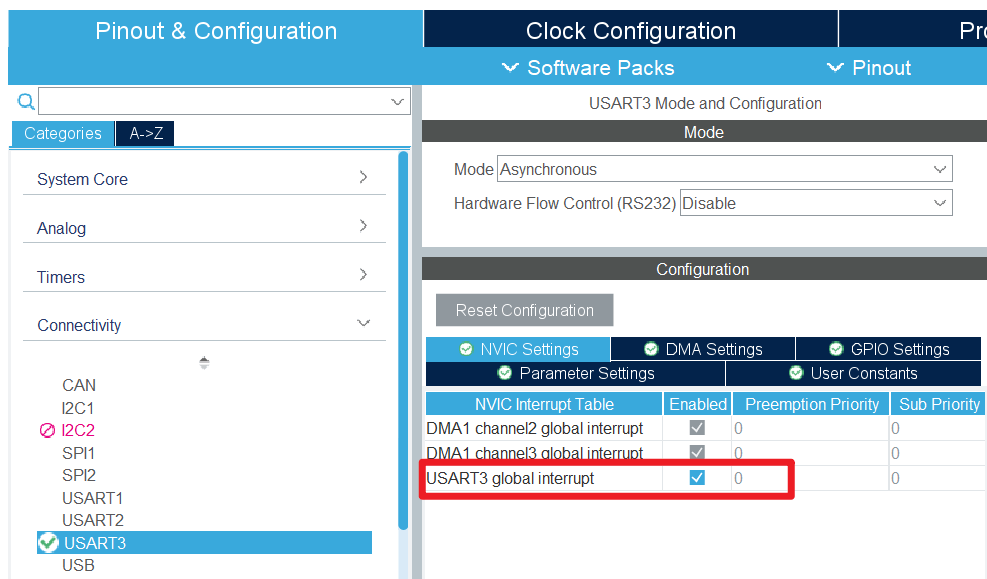Click the green check icon on Parameter Settings
The image size is (987, 579).
click(x=505, y=373)
